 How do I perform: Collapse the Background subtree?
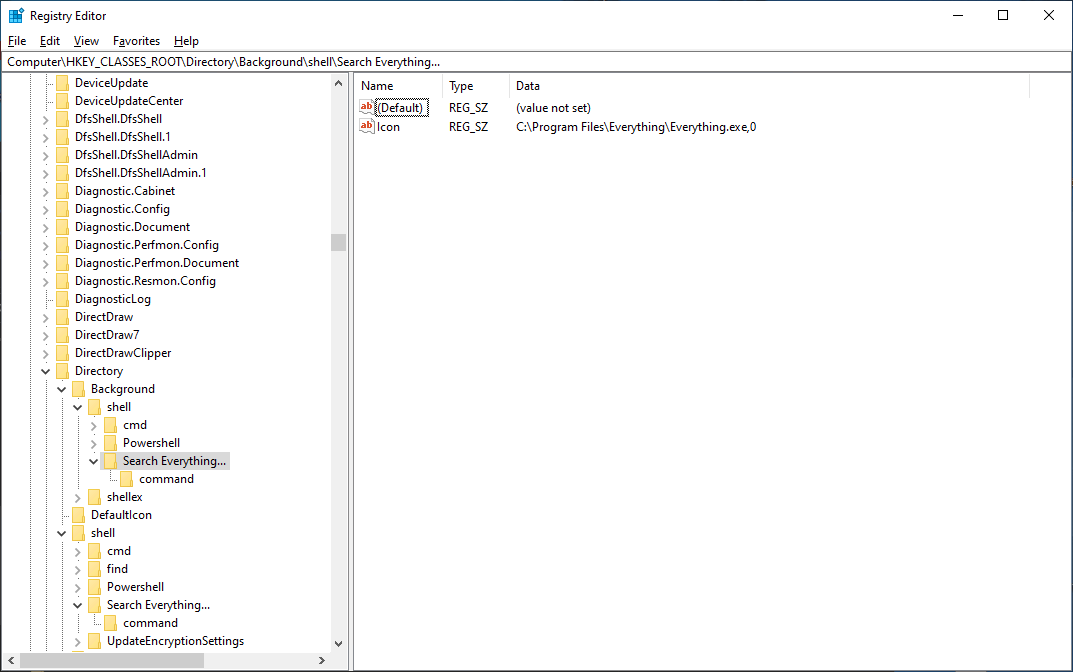point(61,388)
